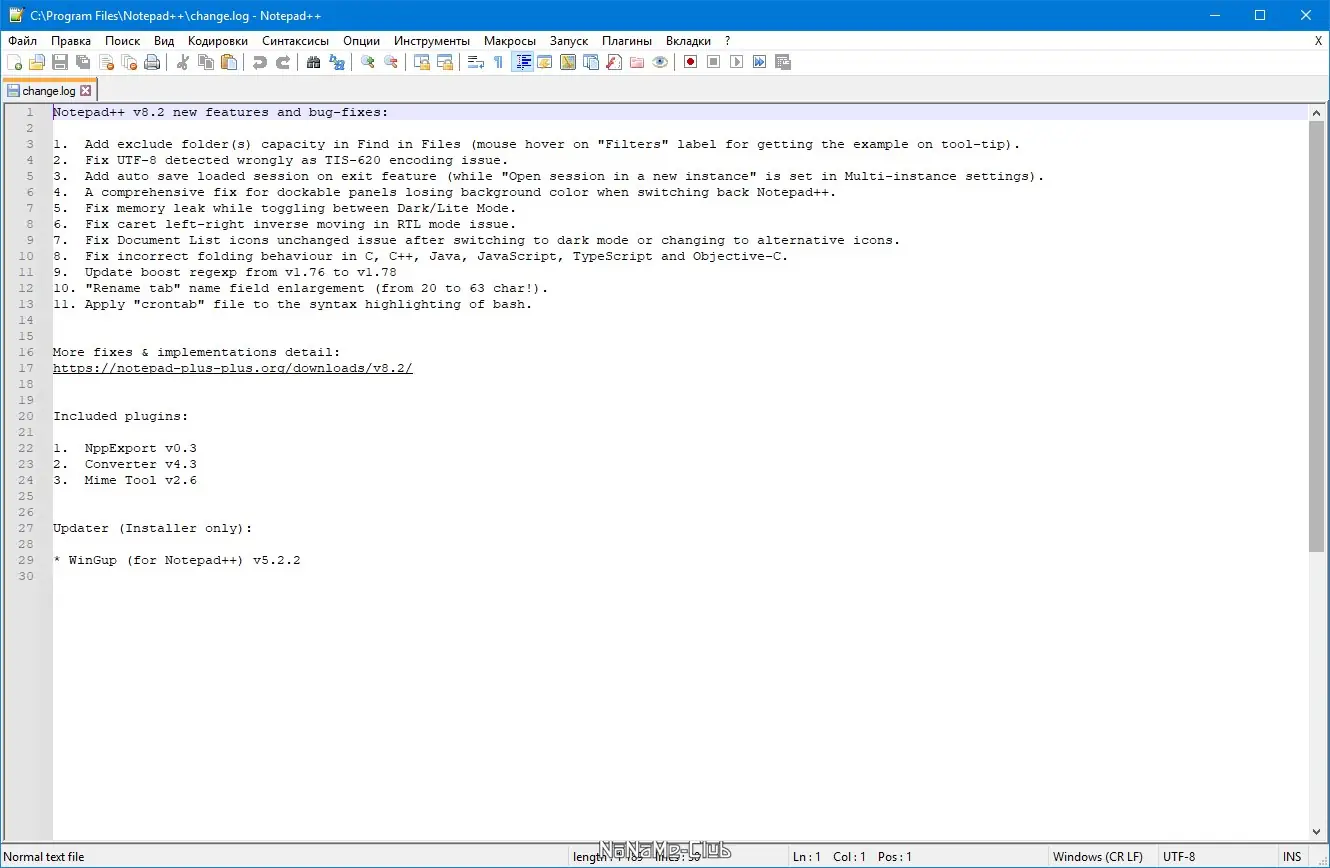Click the 'Mime Tool v2.6' line

pyautogui.click(x=125, y=480)
